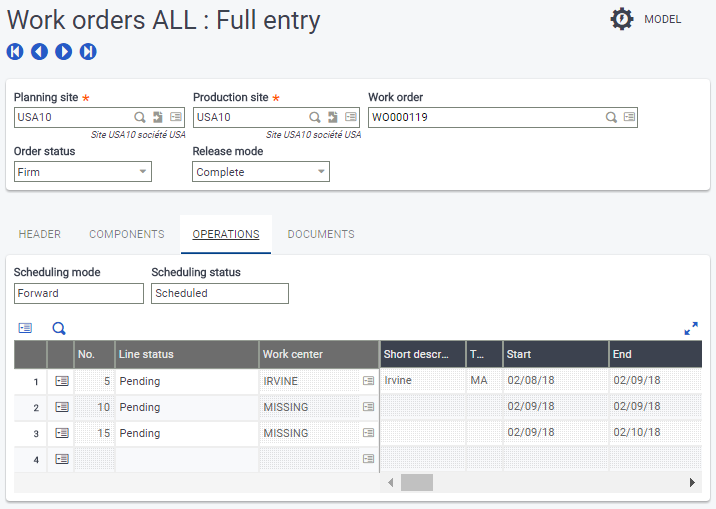
Task: Click the Work order input field
Action: [x=485, y=117]
